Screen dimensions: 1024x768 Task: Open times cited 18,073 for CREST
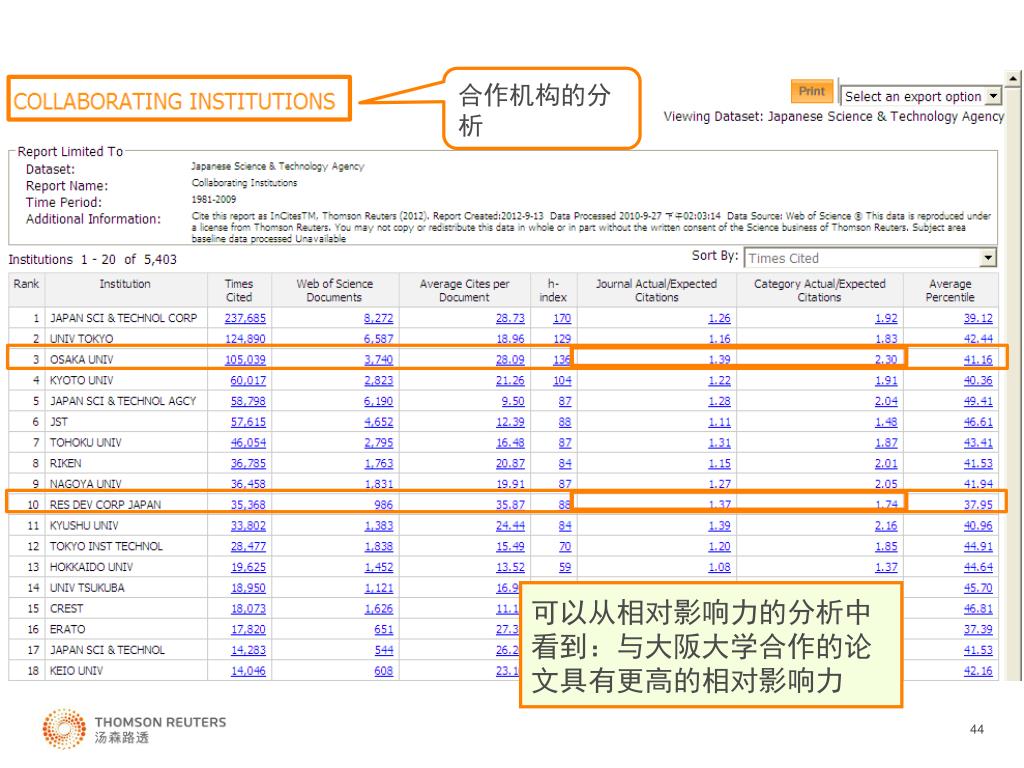coord(248,609)
